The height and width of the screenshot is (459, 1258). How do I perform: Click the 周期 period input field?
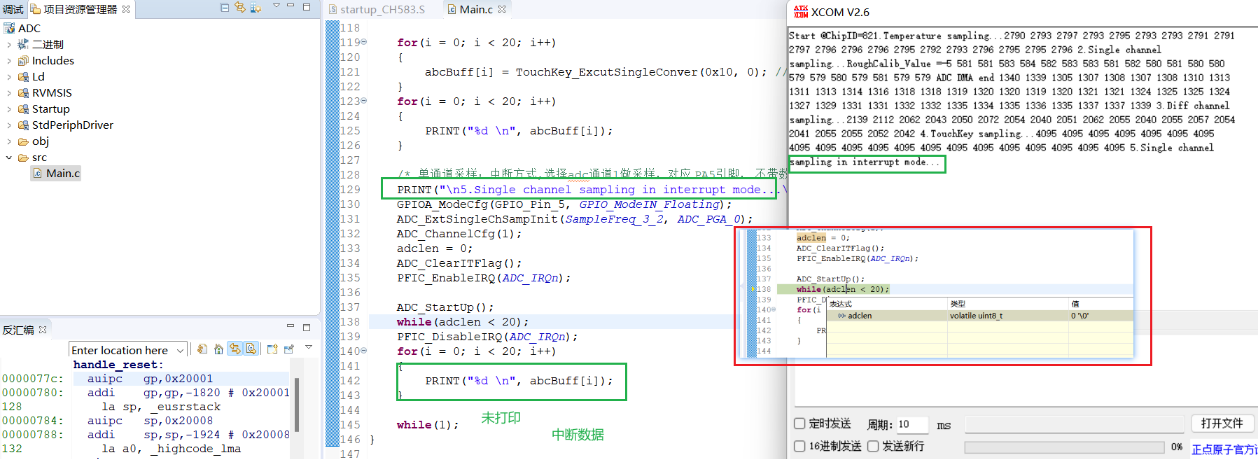(x=913, y=425)
